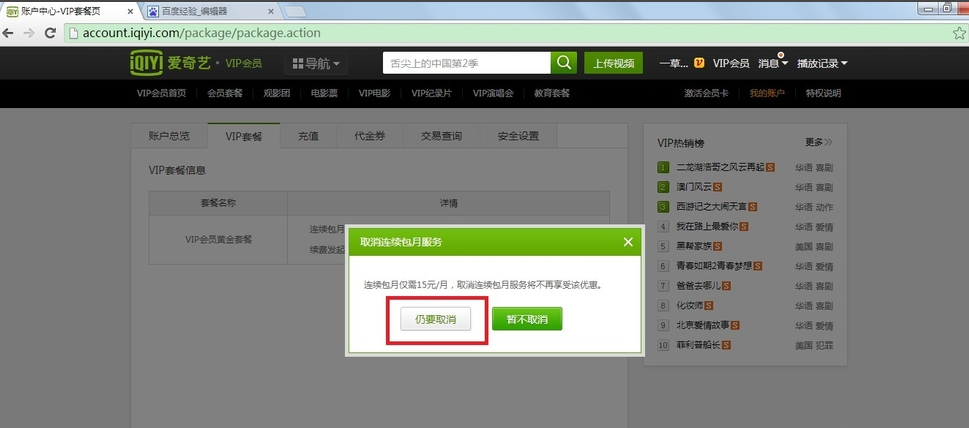Click 更多 in VIP热销榜
The image size is (969, 428).
coord(818,142)
